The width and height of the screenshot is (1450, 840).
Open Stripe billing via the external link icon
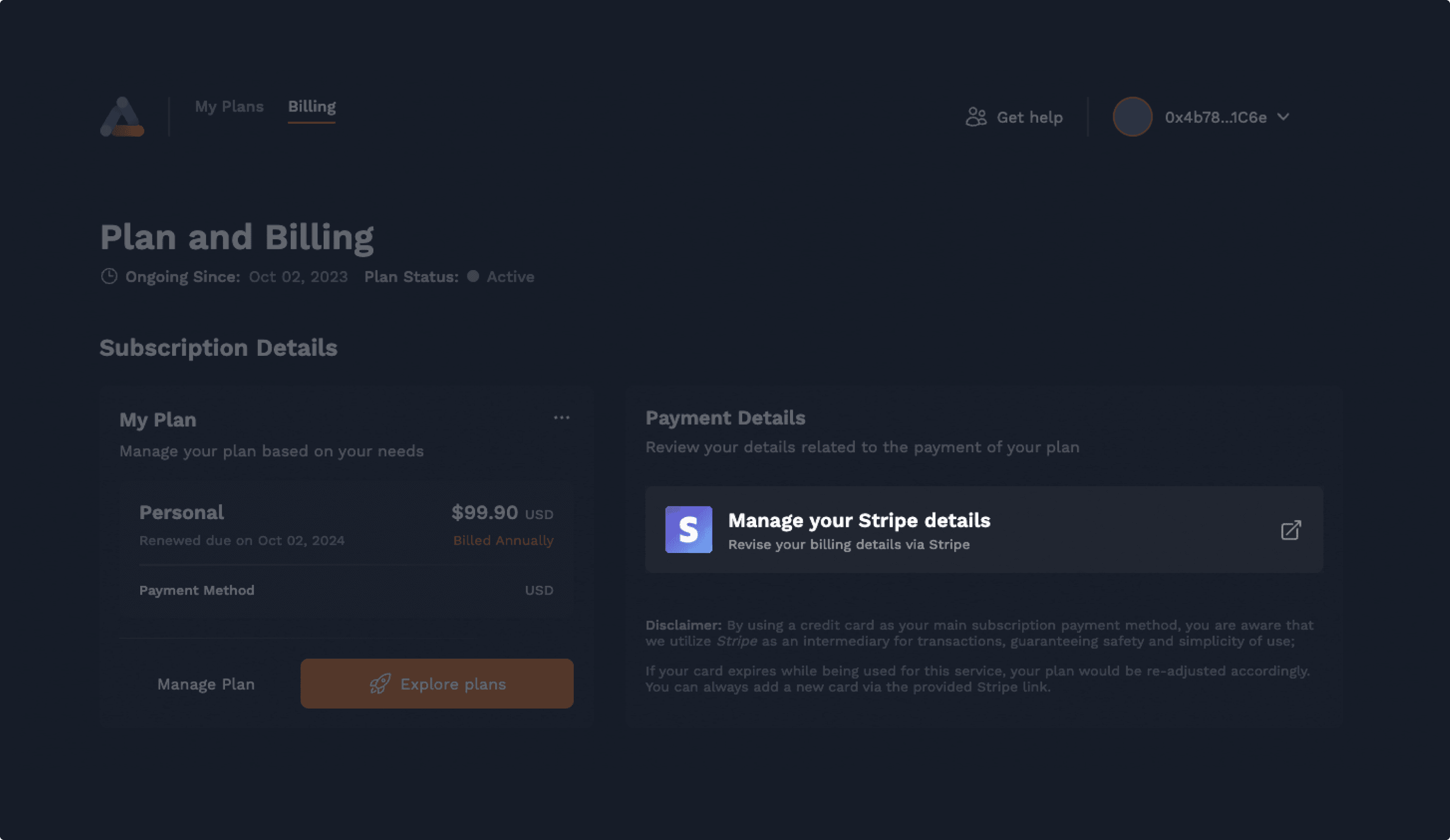click(1291, 530)
